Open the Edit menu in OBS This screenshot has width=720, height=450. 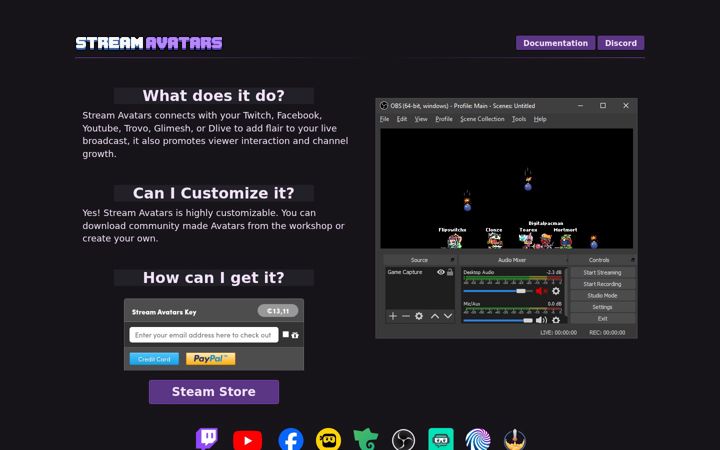pos(402,119)
